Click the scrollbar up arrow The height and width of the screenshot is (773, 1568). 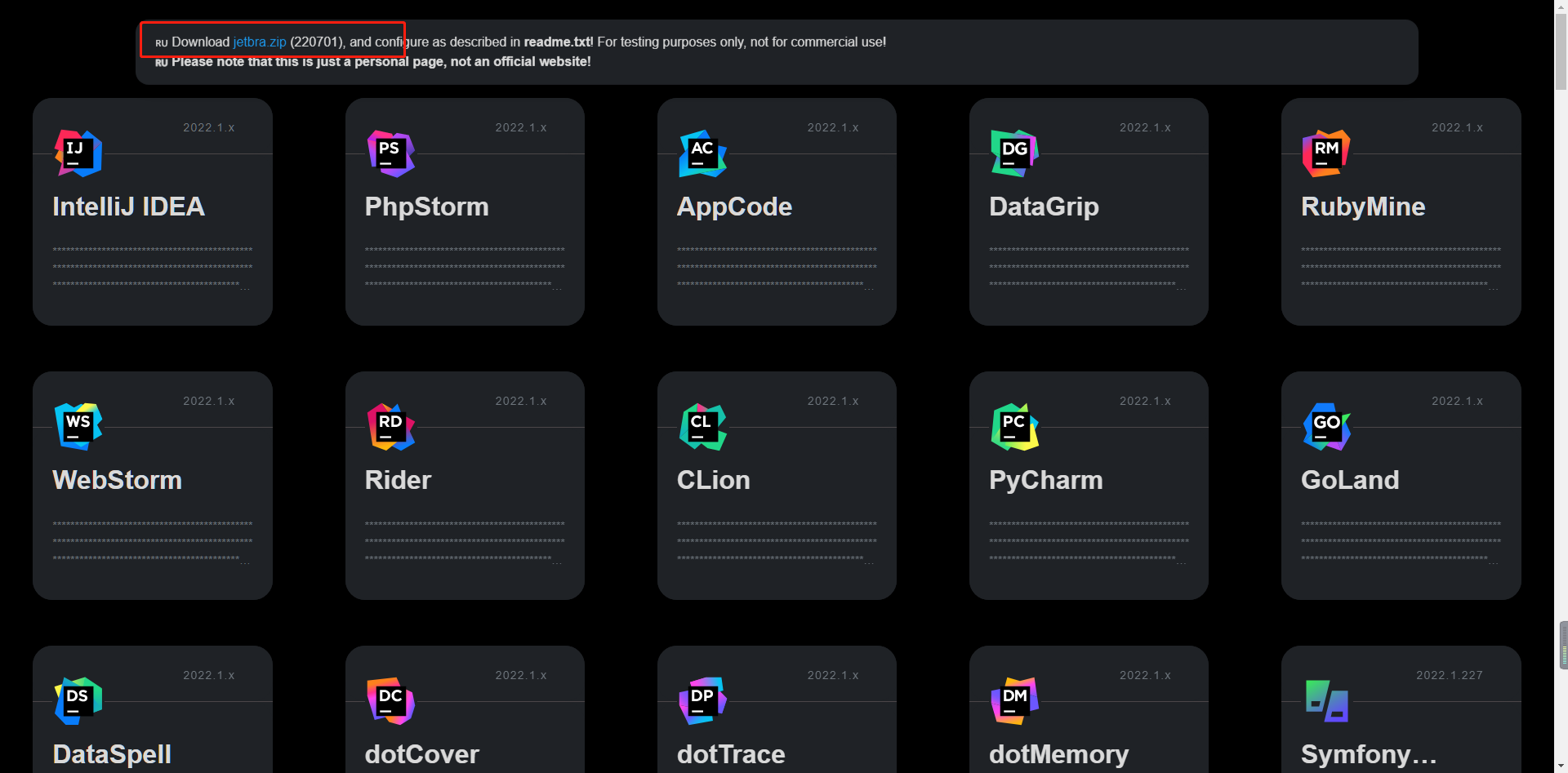pyautogui.click(x=1561, y=7)
